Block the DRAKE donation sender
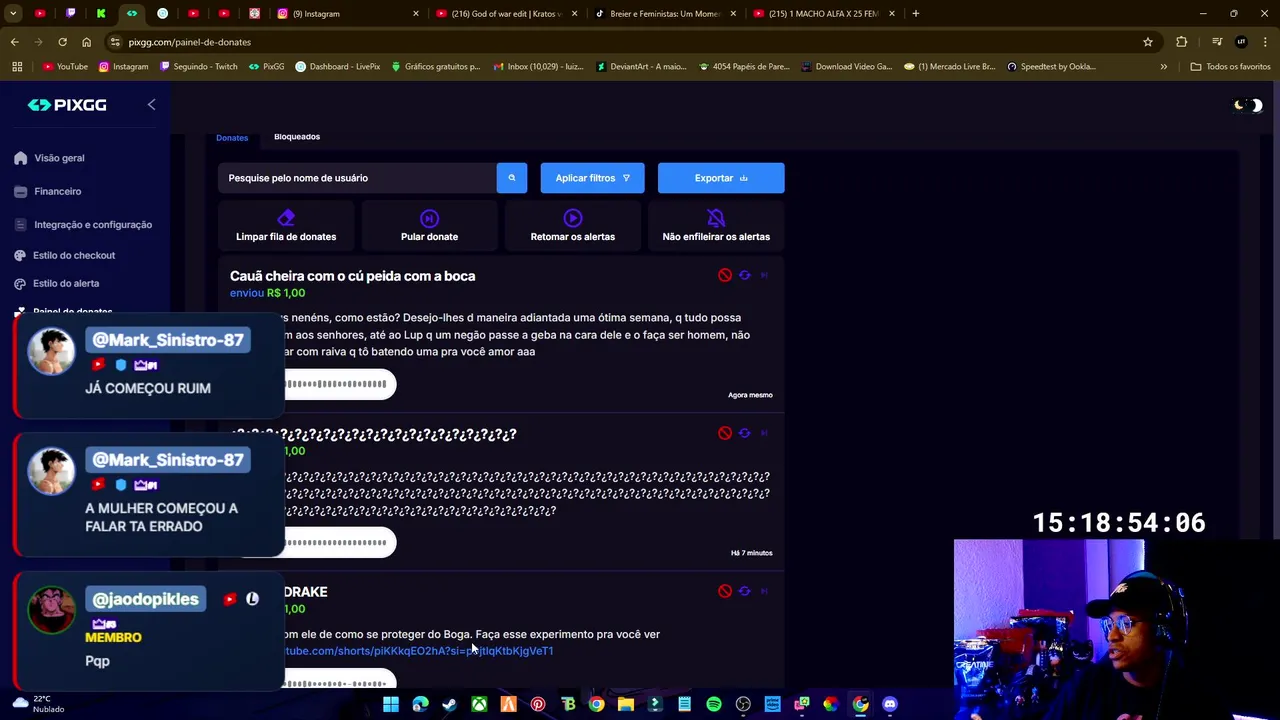1280x720 pixels. coord(725,591)
